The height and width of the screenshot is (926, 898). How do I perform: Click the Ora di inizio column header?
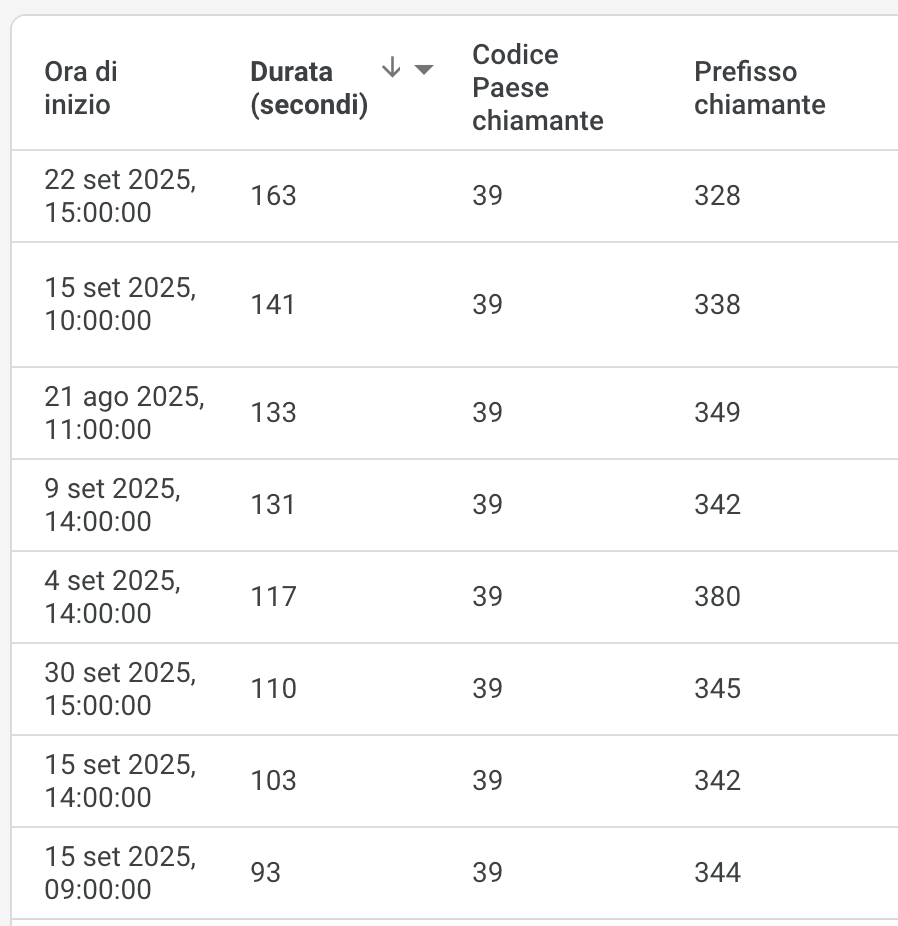81,87
